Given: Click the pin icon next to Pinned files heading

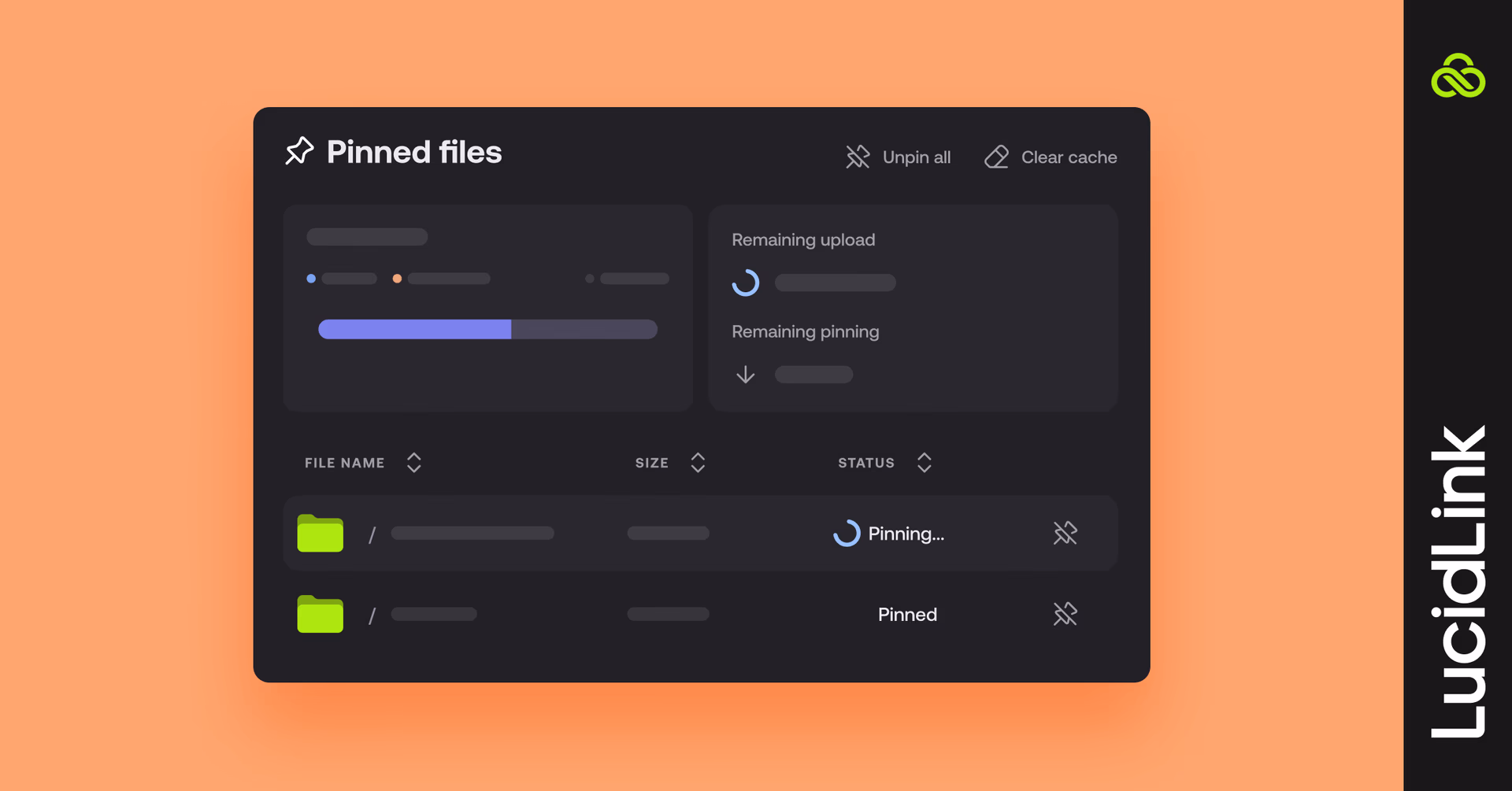Looking at the screenshot, I should click(x=299, y=151).
